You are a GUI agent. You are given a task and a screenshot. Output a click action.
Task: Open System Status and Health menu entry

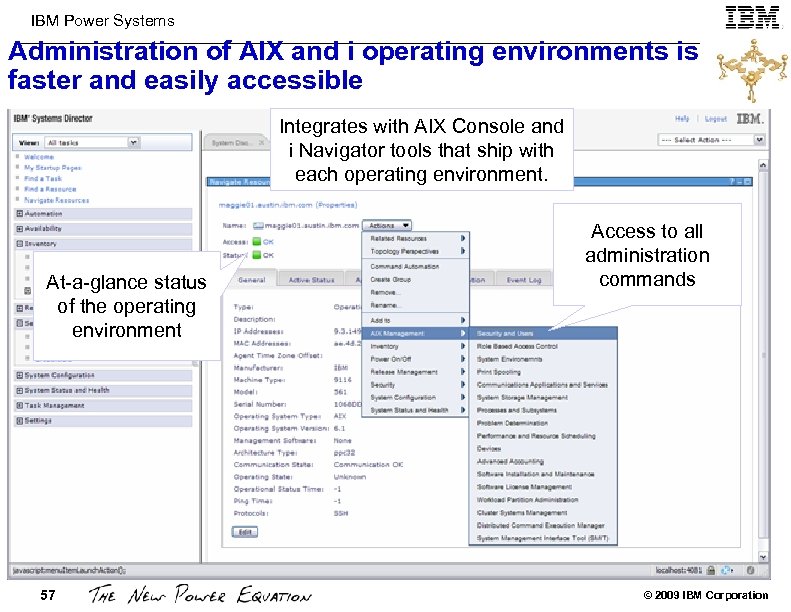point(416,410)
